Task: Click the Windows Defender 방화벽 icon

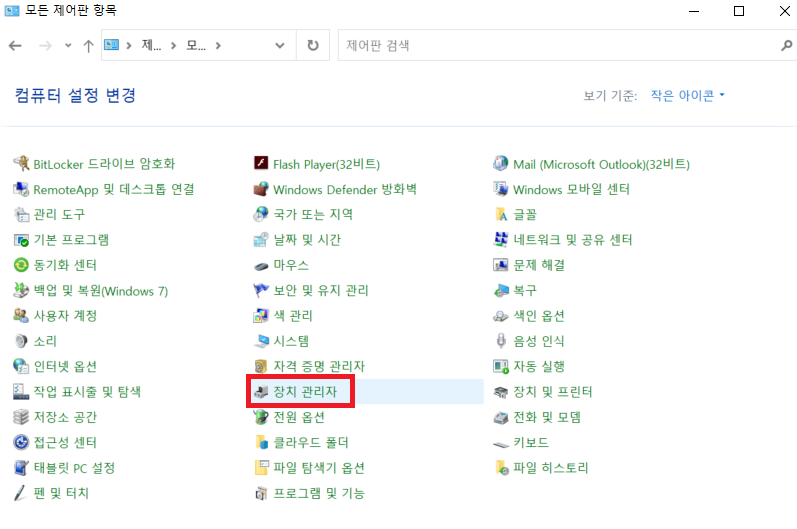Action: [x=261, y=189]
